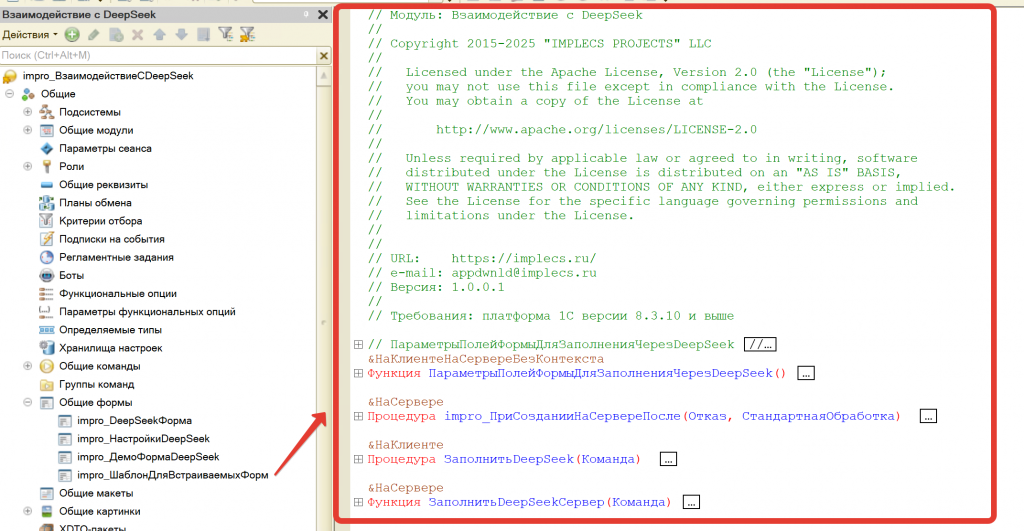Open the Действия dropdown menu
This screenshot has height=531, width=1024.
coord(30,35)
